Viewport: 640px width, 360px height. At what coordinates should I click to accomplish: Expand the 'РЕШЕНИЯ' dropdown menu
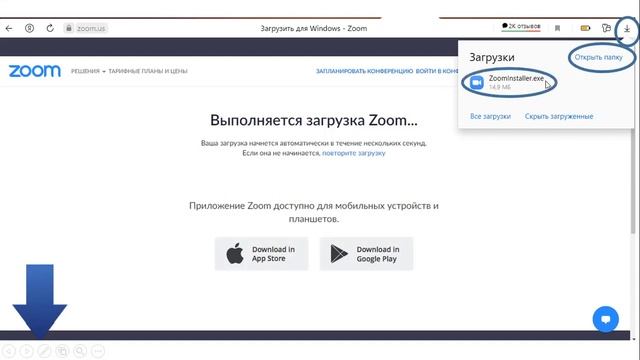tap(88, 71)
